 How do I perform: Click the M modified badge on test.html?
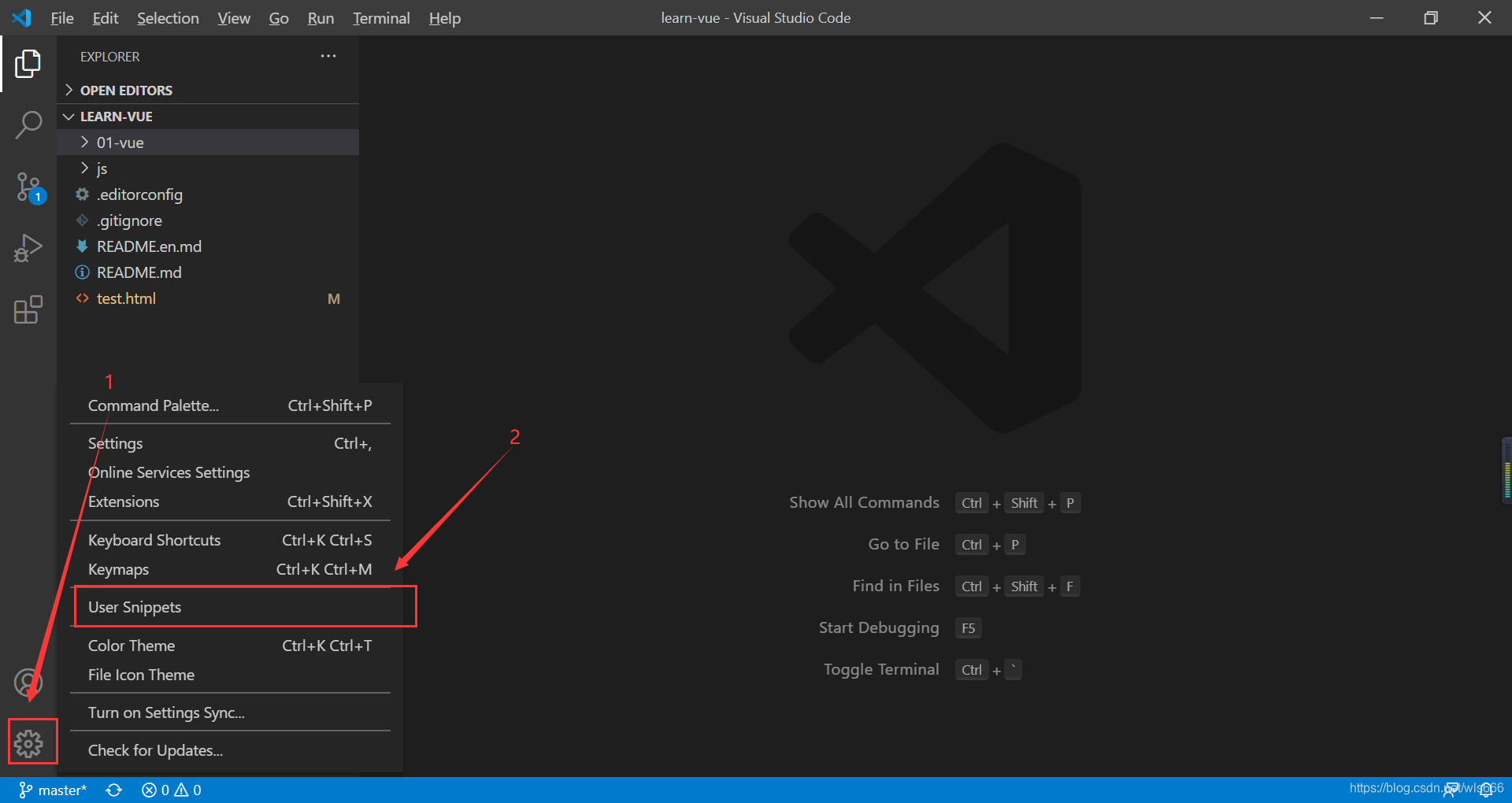coord(334,299)
